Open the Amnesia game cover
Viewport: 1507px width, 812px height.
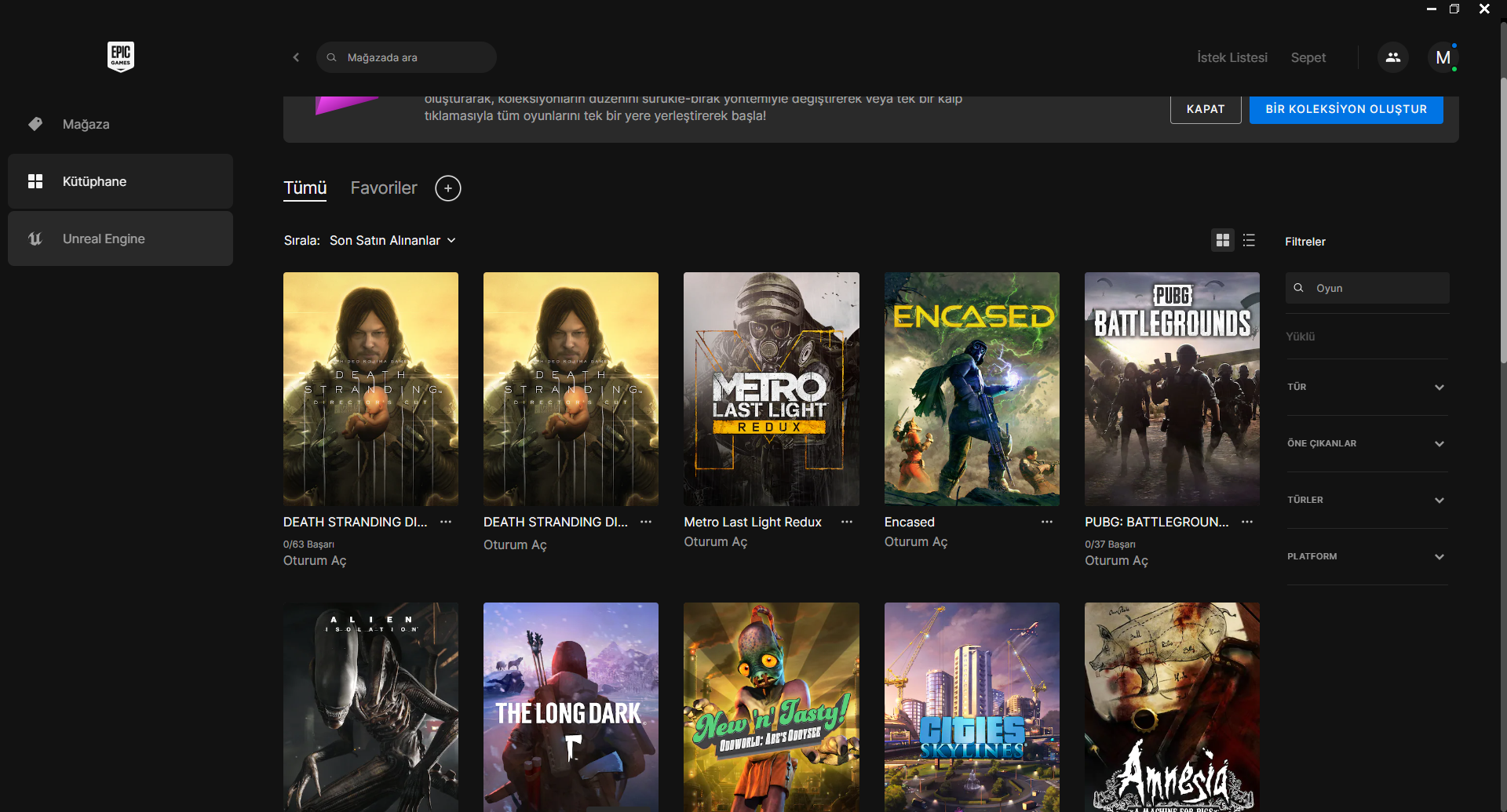(1172, 707)
